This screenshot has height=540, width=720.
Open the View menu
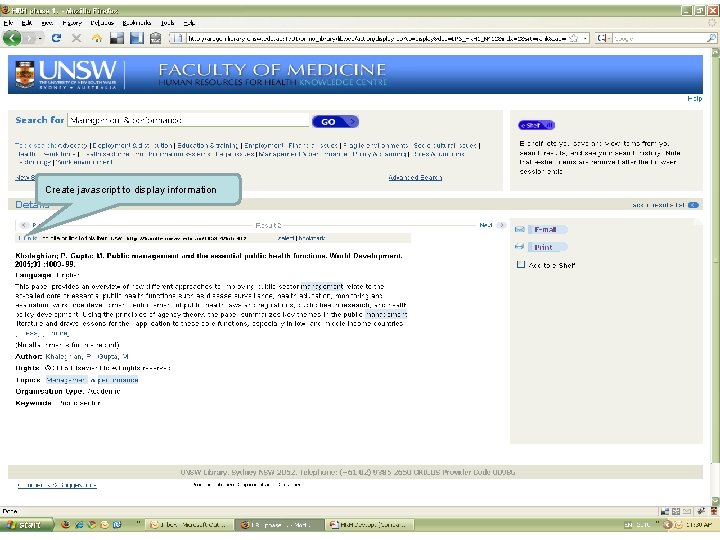(47, 22)
